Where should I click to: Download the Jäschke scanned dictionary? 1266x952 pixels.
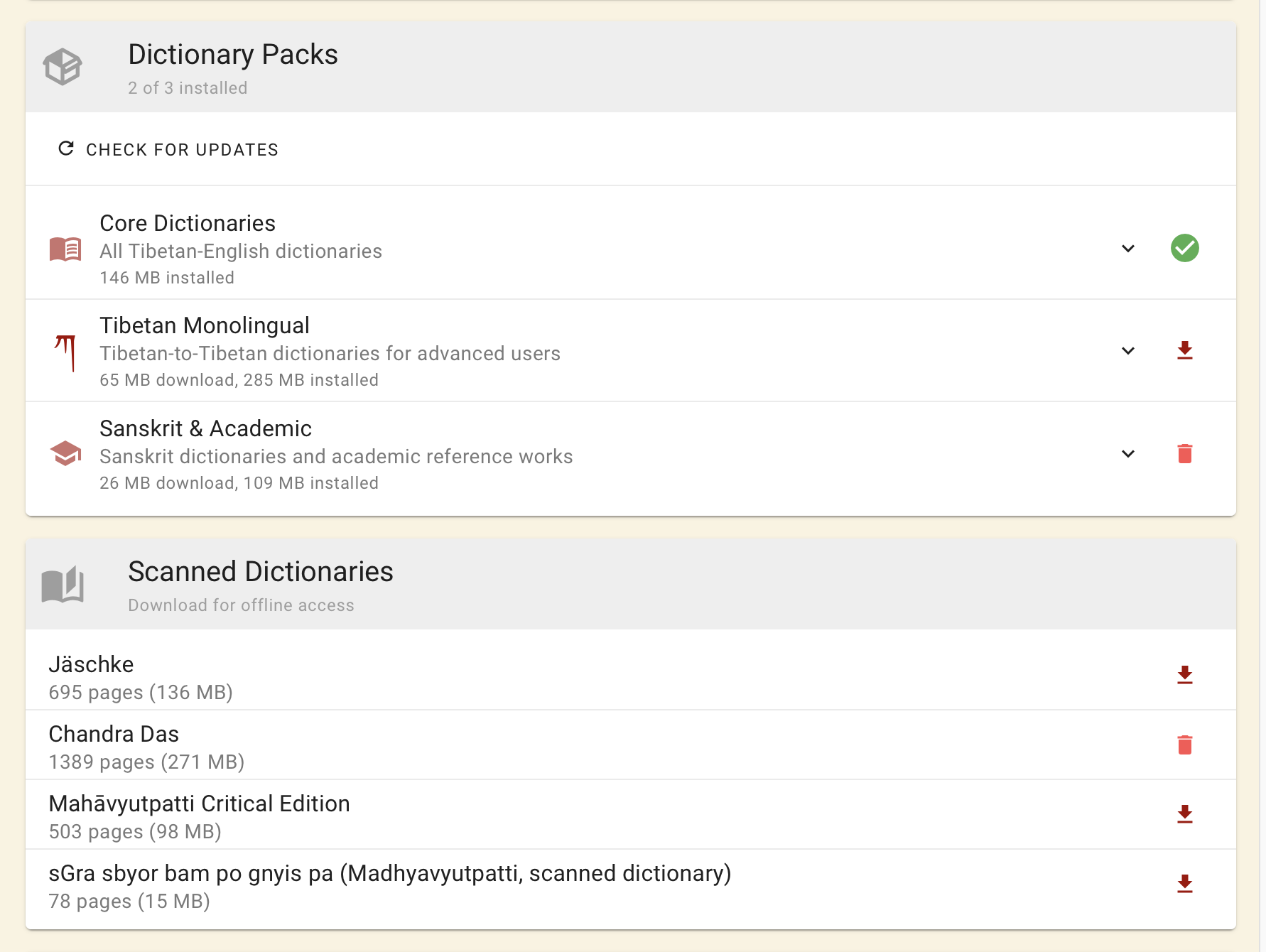1184,675
